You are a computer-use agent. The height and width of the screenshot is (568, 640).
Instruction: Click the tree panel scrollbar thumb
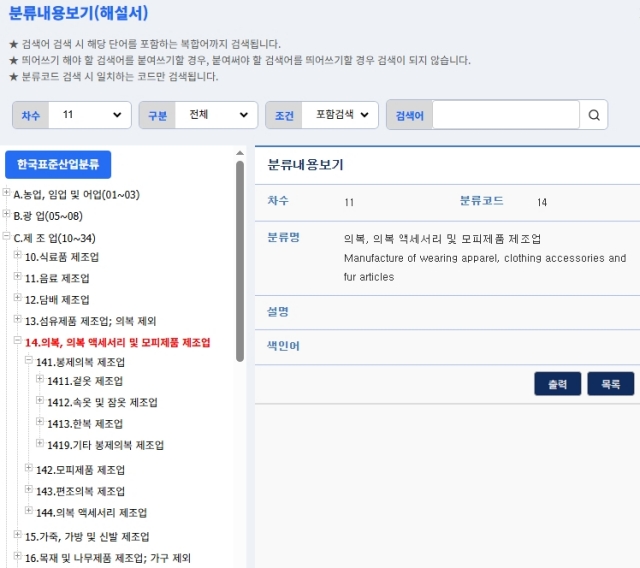click(240, 261)
